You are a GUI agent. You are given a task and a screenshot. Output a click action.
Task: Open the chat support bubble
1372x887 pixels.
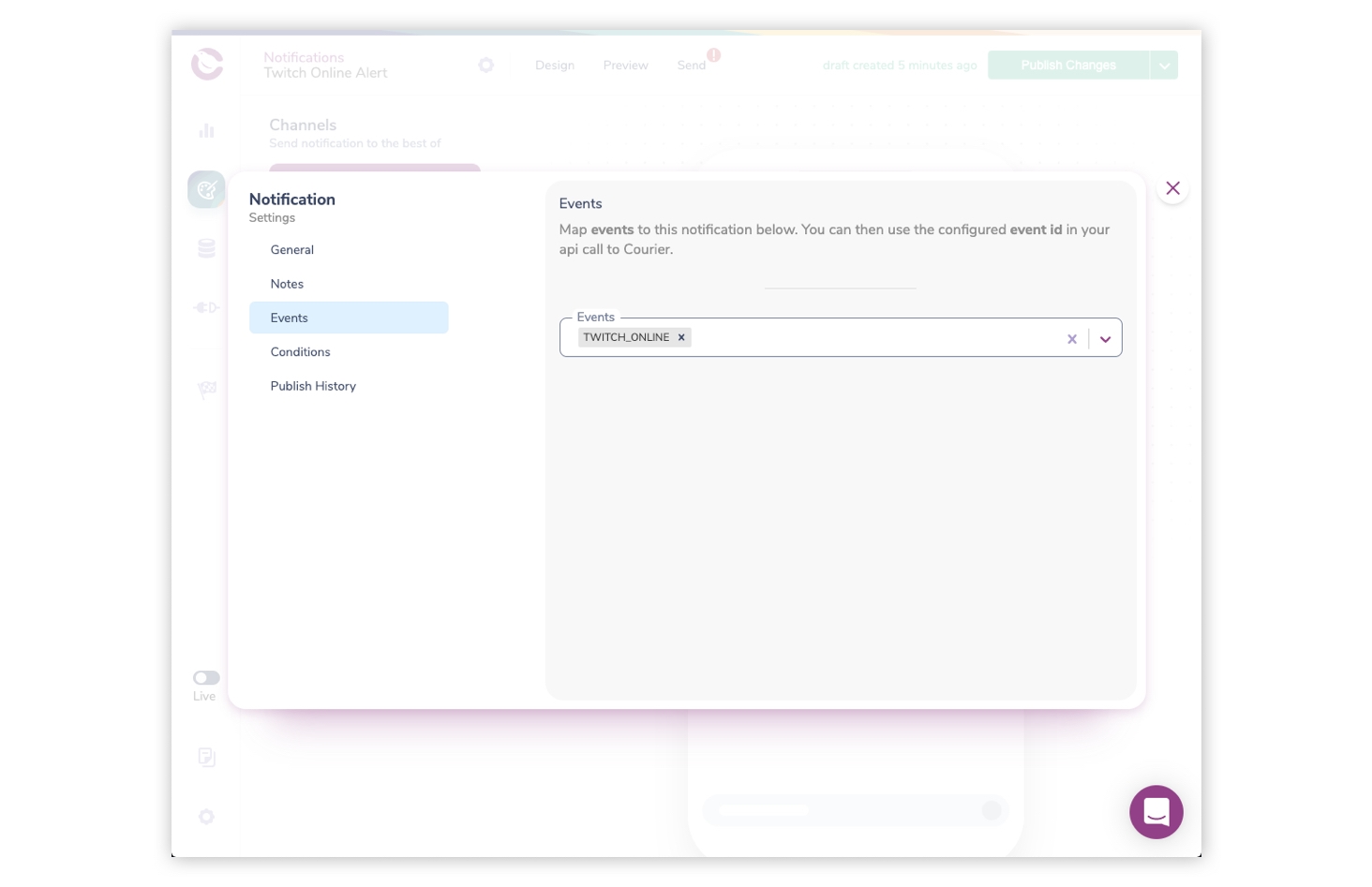pyautogui.click(x=1156, y=812)
